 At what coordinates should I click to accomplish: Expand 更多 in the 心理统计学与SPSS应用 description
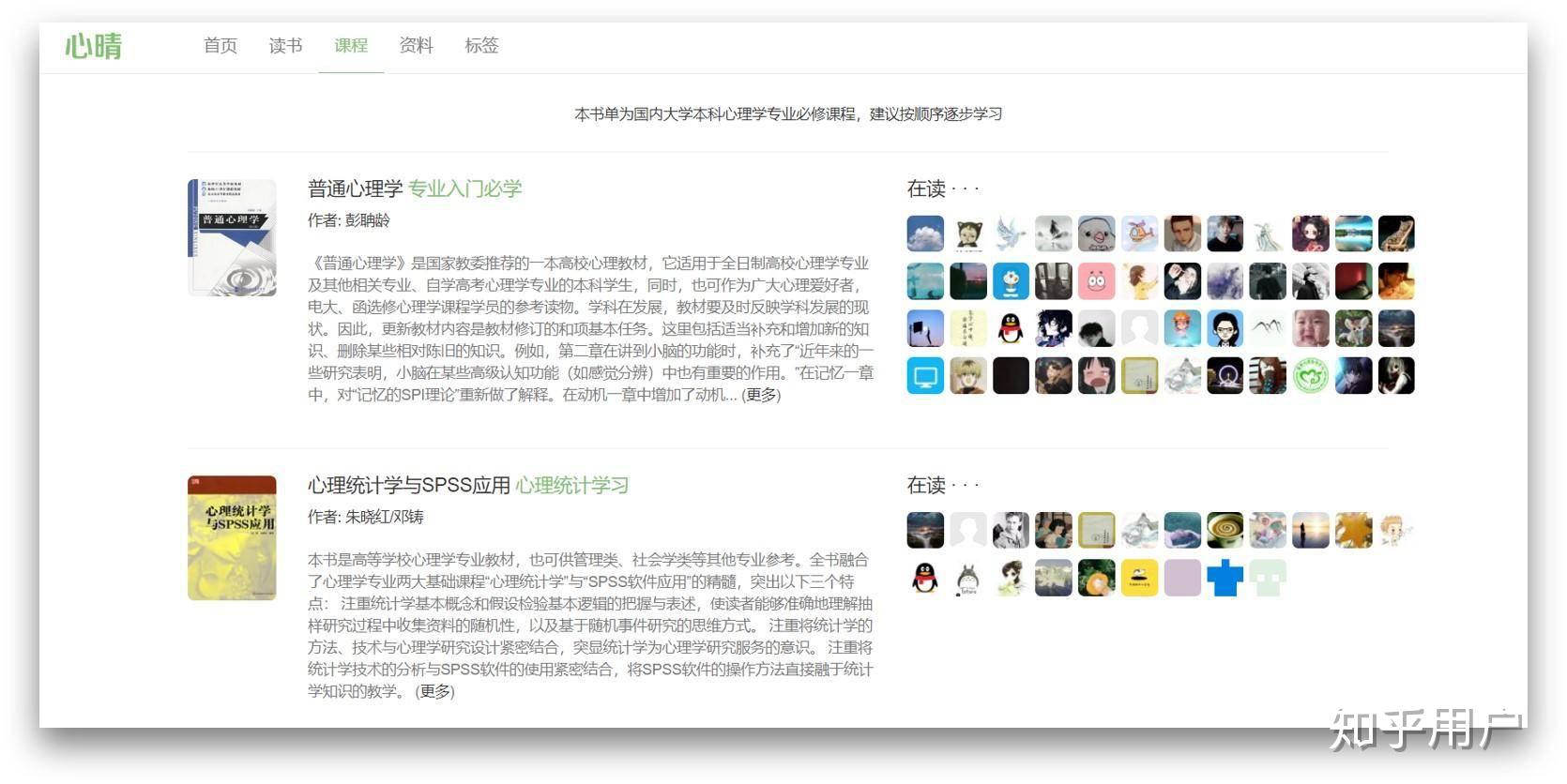(x=434, y=691)
